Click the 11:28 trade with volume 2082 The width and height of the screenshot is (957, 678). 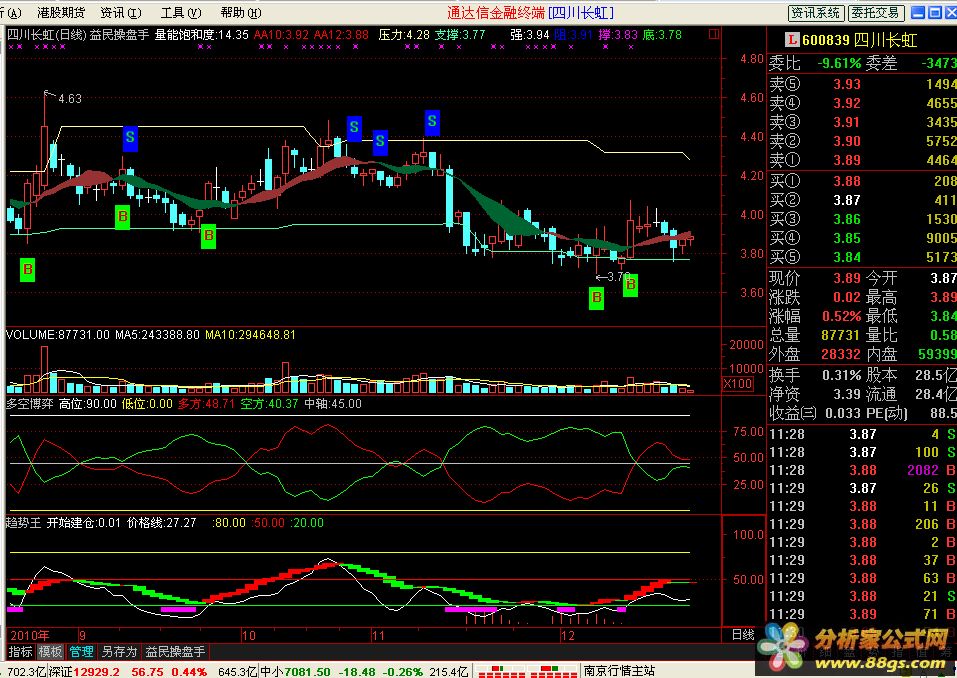point(862,471)
